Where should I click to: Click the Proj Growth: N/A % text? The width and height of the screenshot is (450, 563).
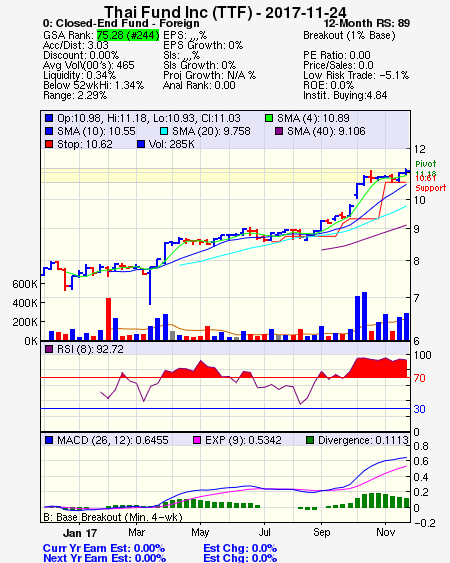209,75
